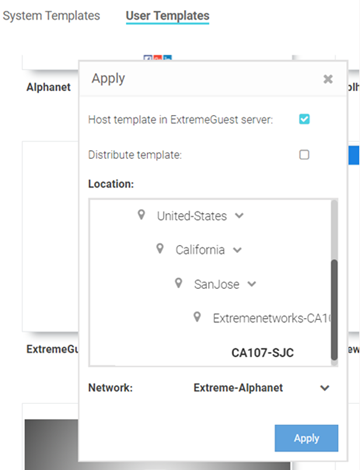Select the Extremenetworks-CA1 location item

(272, 318)
